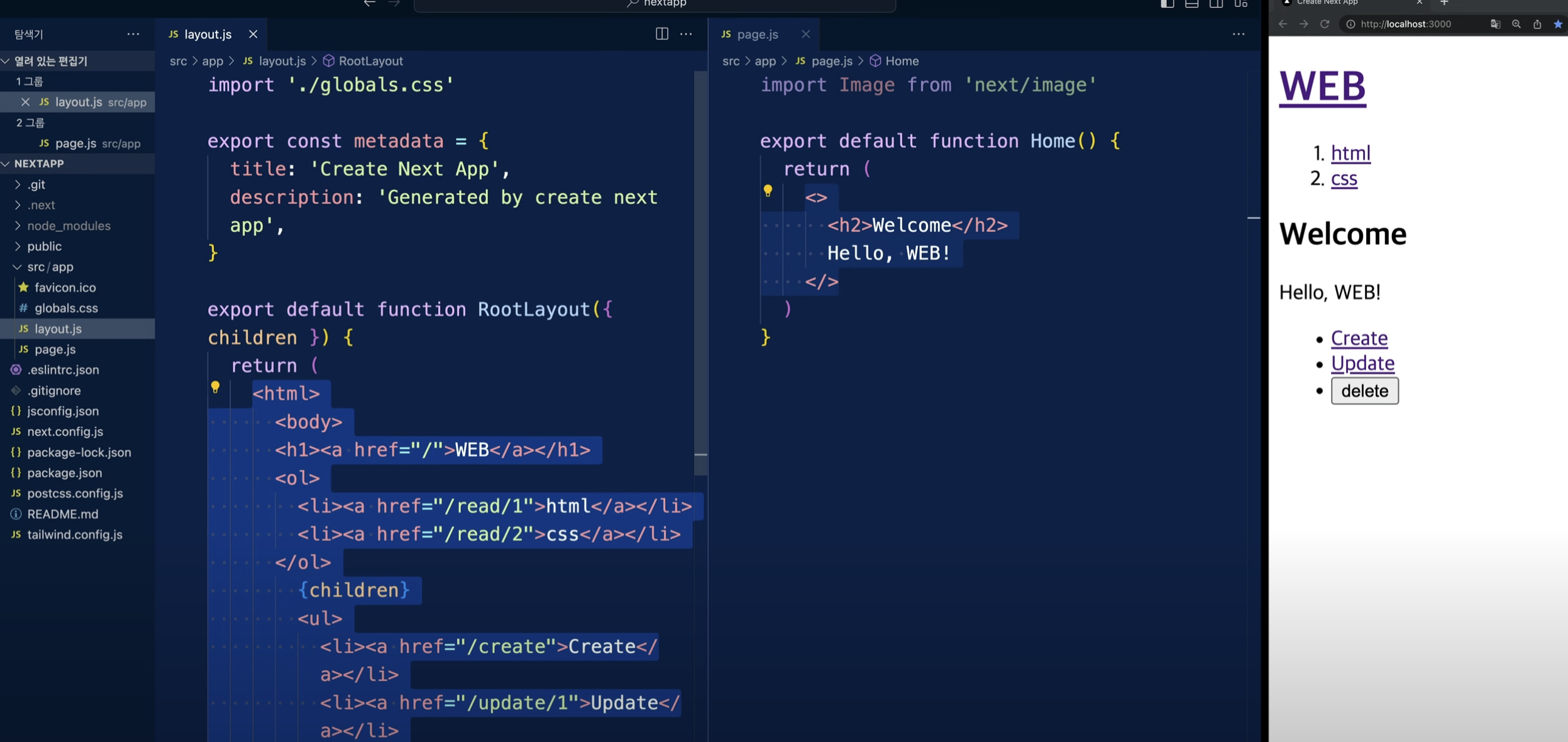This screenshot has height=742, width=1568.
Task: Switch to the page.js editor tab
Action: coord(757,34)
